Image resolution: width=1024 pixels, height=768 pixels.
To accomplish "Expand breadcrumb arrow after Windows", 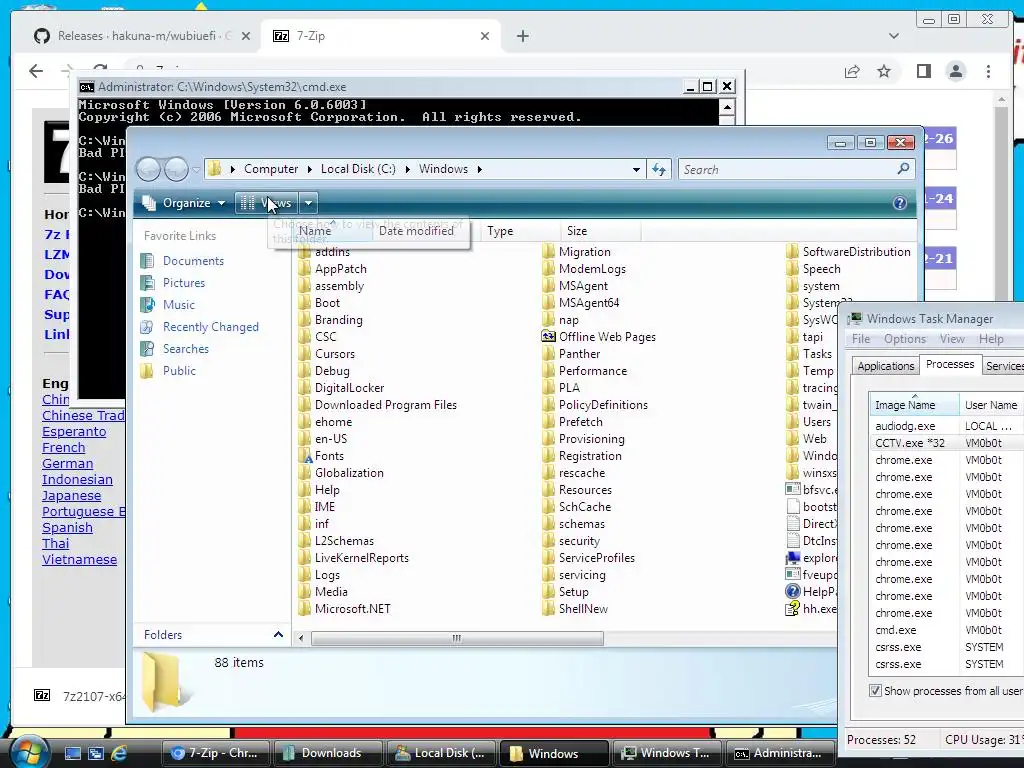I will (480, 169).
